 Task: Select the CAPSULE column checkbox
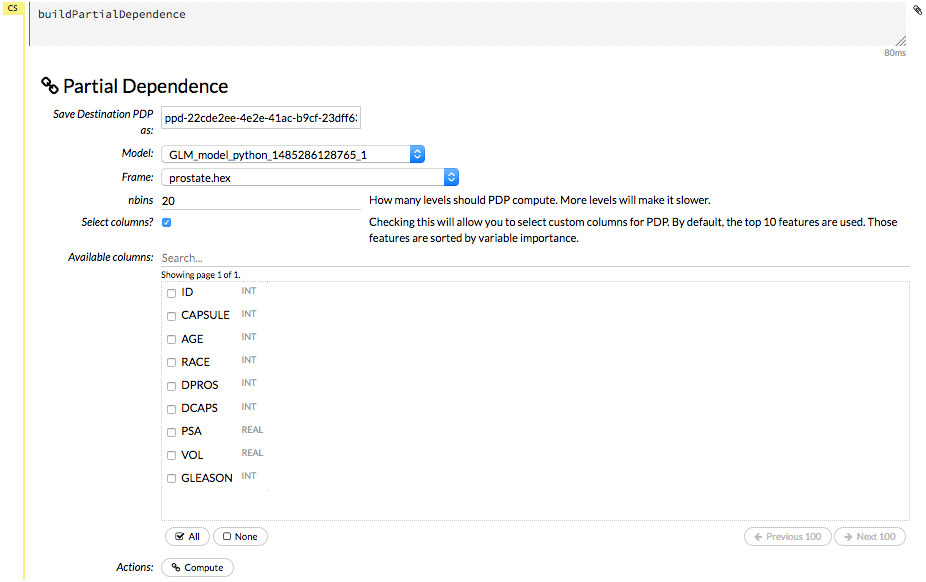171,316
